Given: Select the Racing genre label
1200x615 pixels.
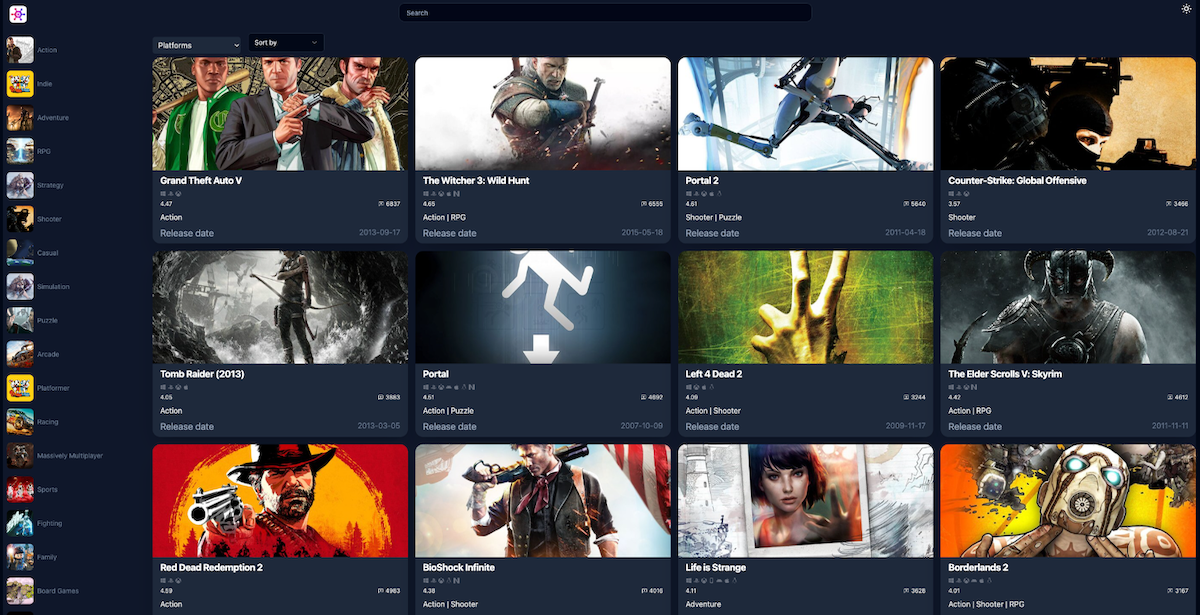Looking at the screenshot, I should click(48, 422).
